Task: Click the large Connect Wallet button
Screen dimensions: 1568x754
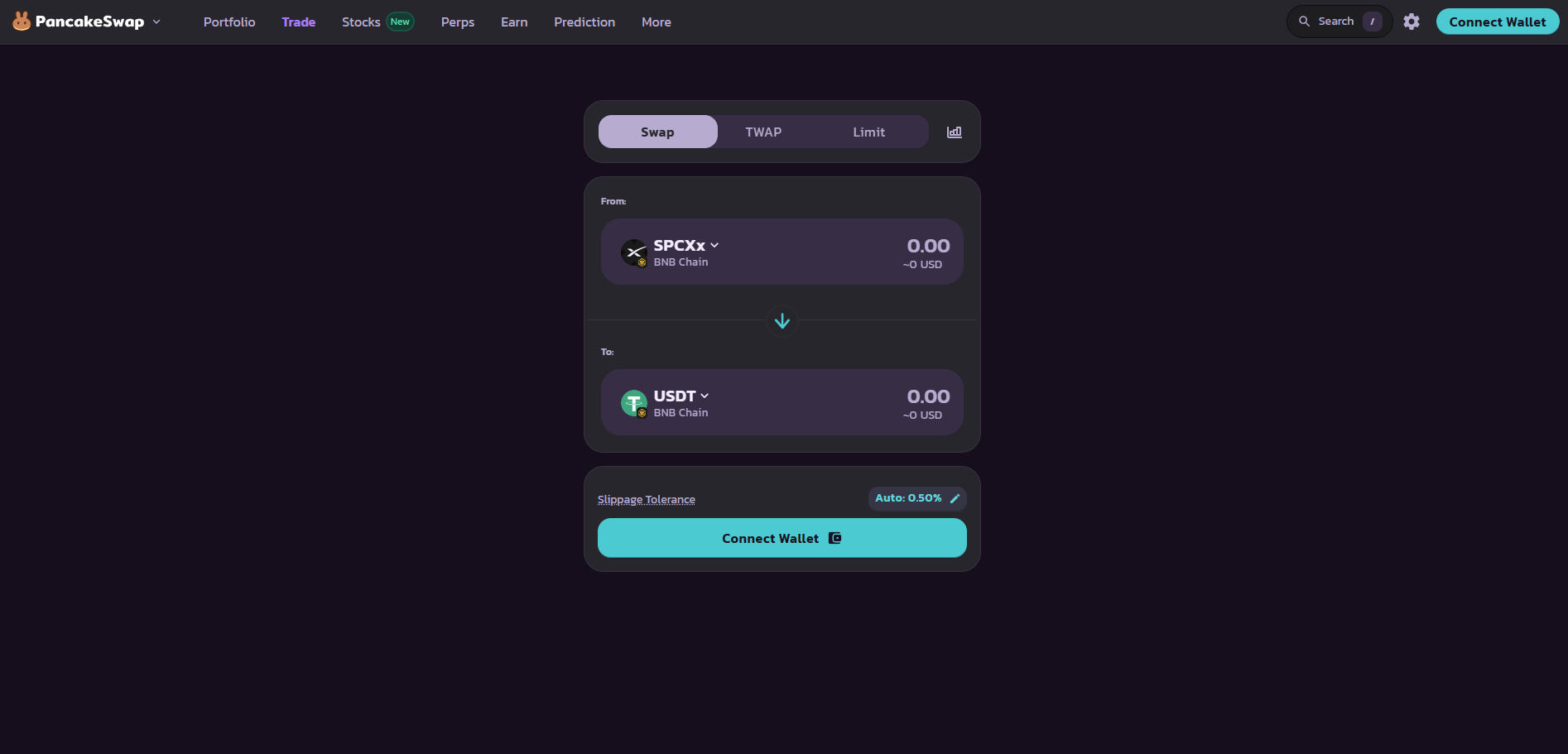Action: click(x=782, y=538)
